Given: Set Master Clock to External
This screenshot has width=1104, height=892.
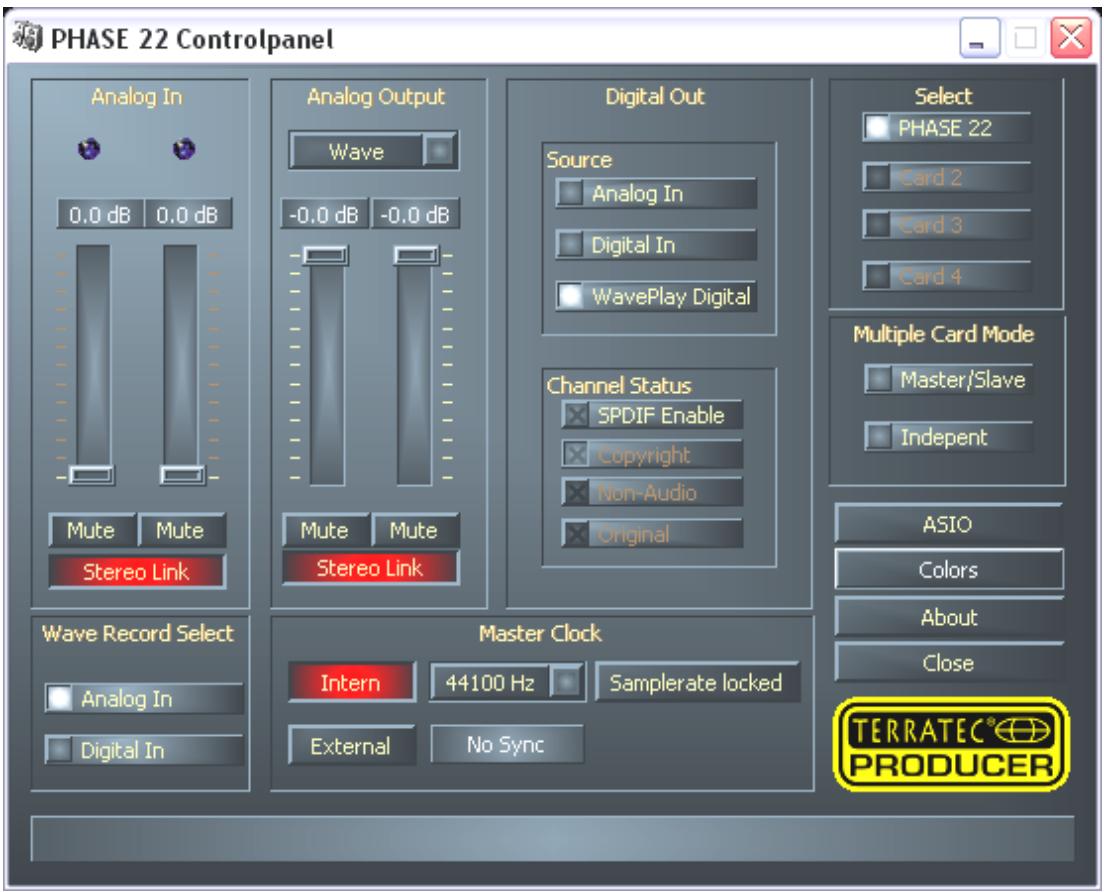Looking at the screenshot, I should coord(351,745).
